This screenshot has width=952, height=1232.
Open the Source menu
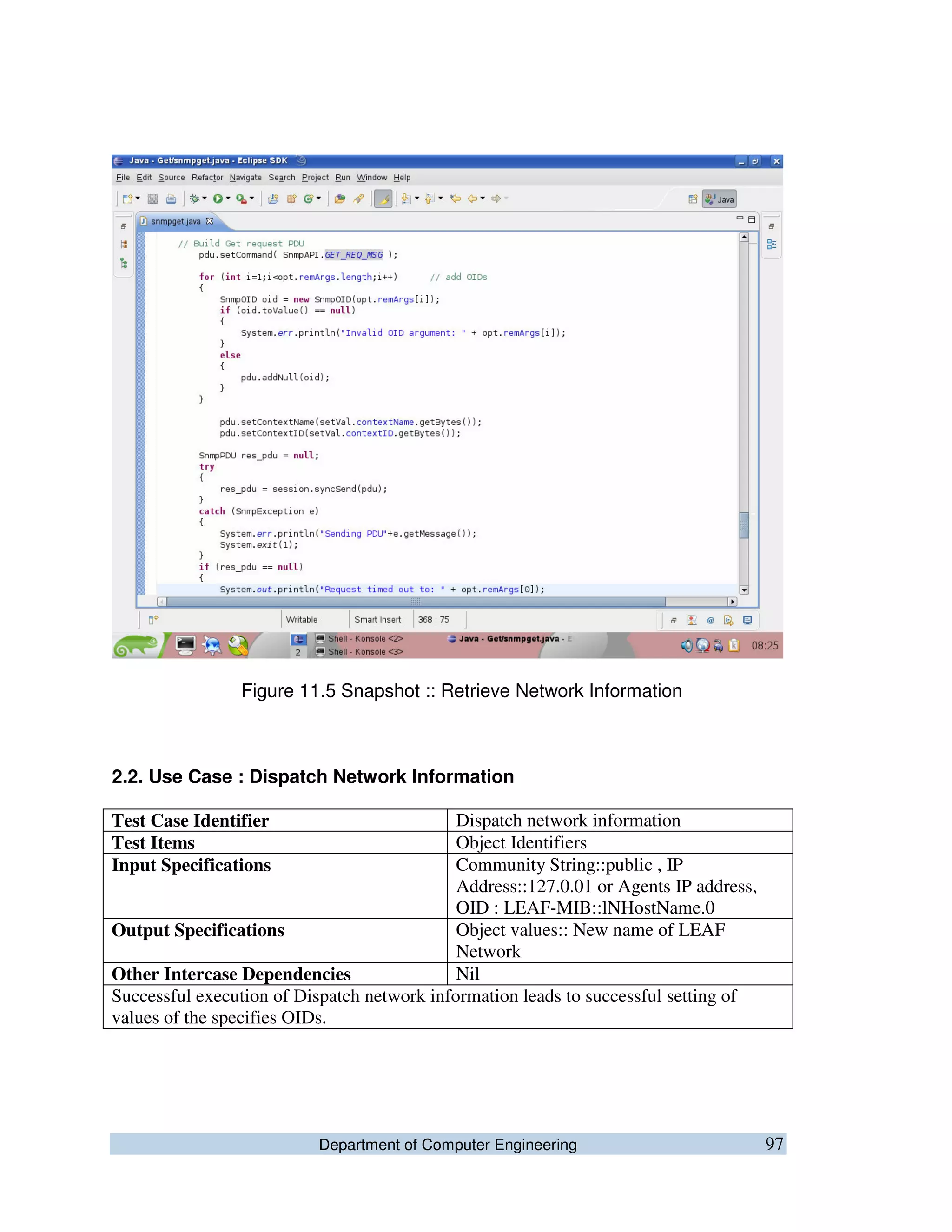point(172,178)
